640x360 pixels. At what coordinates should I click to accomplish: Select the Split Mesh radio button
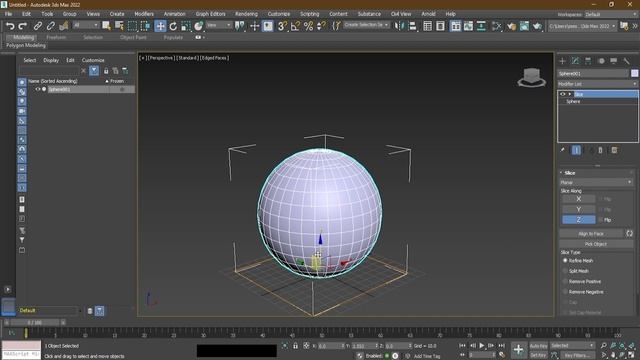[x=565, y=271]
